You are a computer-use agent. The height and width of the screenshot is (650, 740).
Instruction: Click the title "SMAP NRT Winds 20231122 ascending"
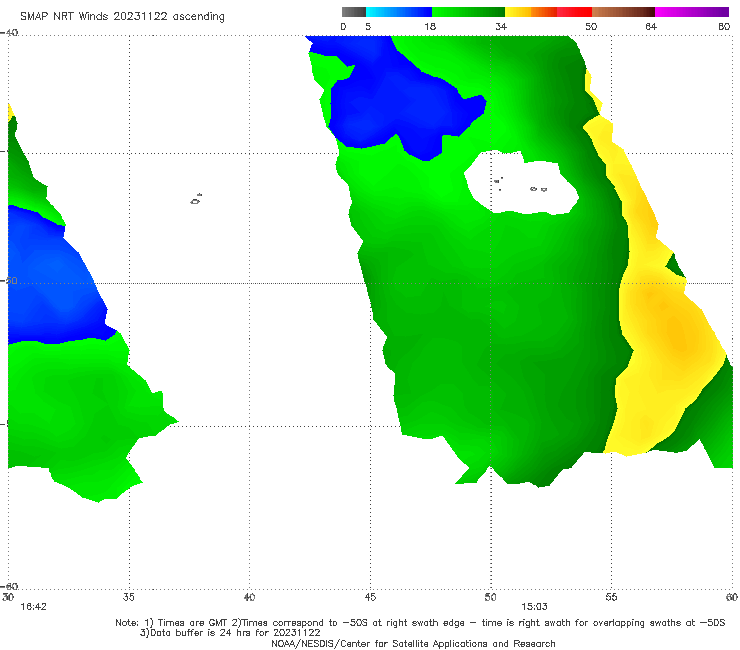(x=122, y=17)
